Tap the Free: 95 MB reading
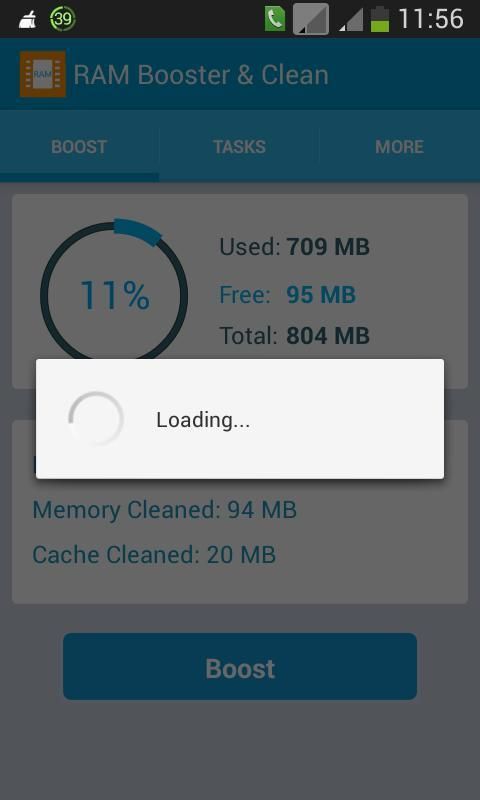Viewport: 480px width, 800px height. pos(288,295)
